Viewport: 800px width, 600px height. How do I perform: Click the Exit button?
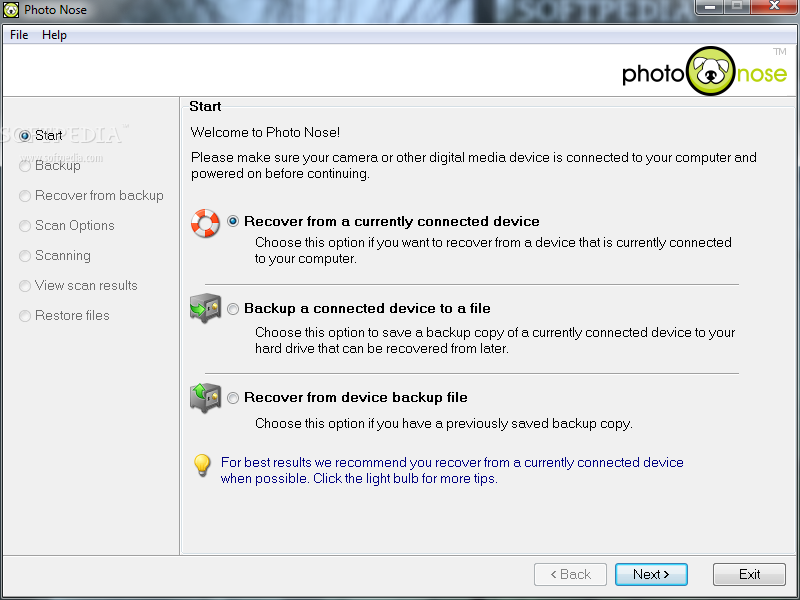(749, 574)
